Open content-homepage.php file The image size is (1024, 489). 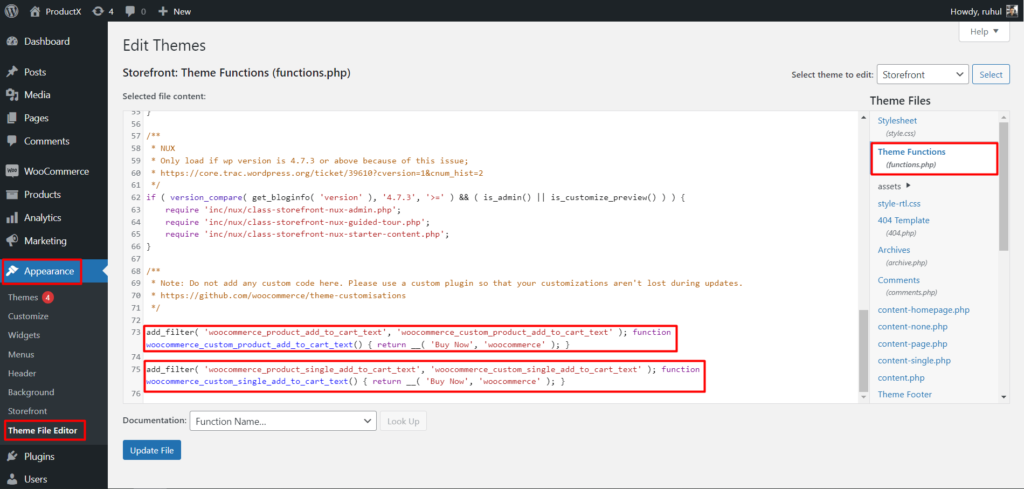coord(923,309)
